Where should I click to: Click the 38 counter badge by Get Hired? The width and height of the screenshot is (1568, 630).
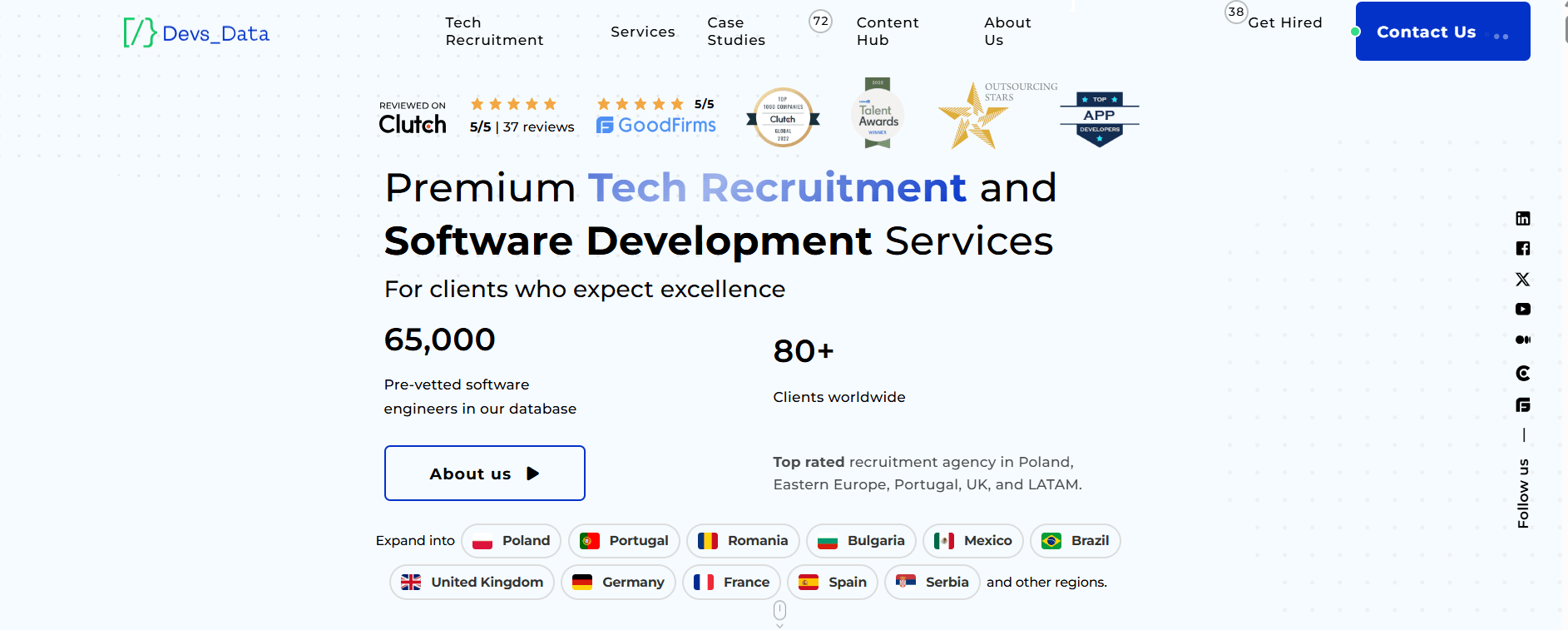point(1236,12)
